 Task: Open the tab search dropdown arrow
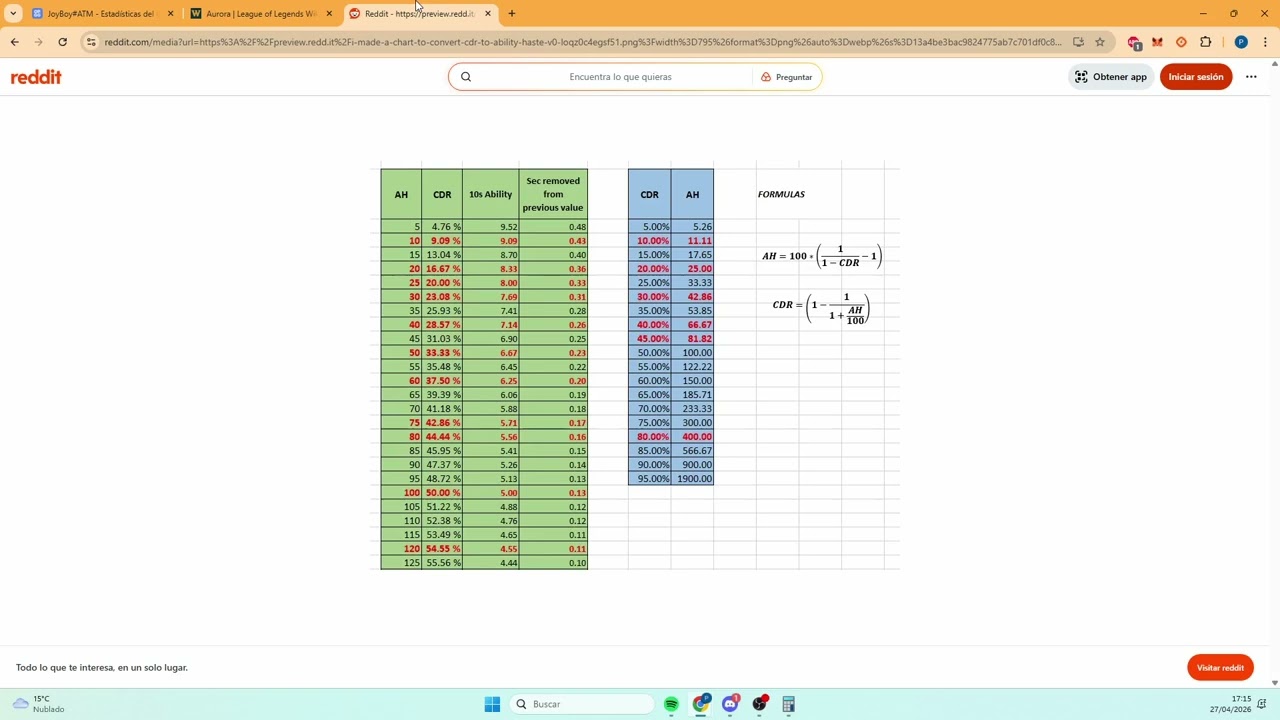13,13
